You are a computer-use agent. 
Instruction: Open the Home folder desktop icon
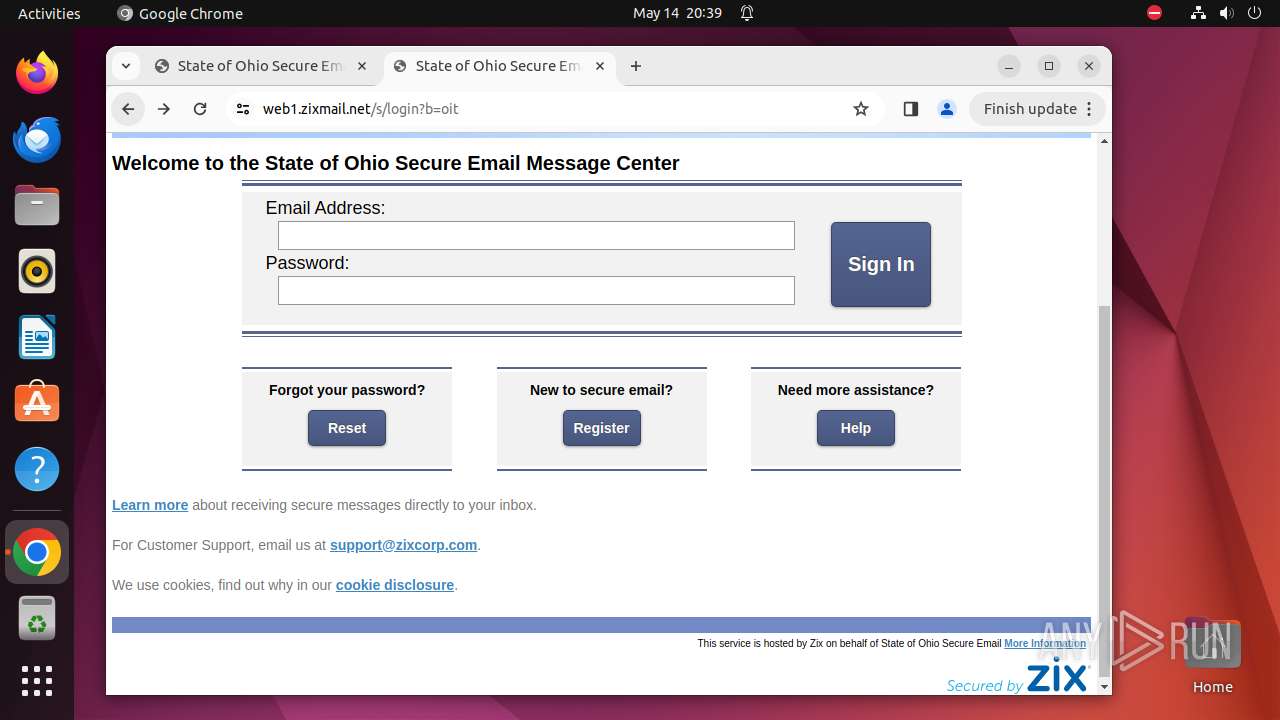[1212, 656]
